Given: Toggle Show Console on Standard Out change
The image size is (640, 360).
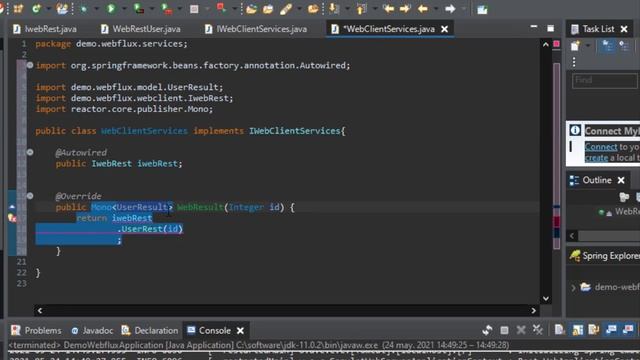Looking at the screenshot, I should (611, 330).
